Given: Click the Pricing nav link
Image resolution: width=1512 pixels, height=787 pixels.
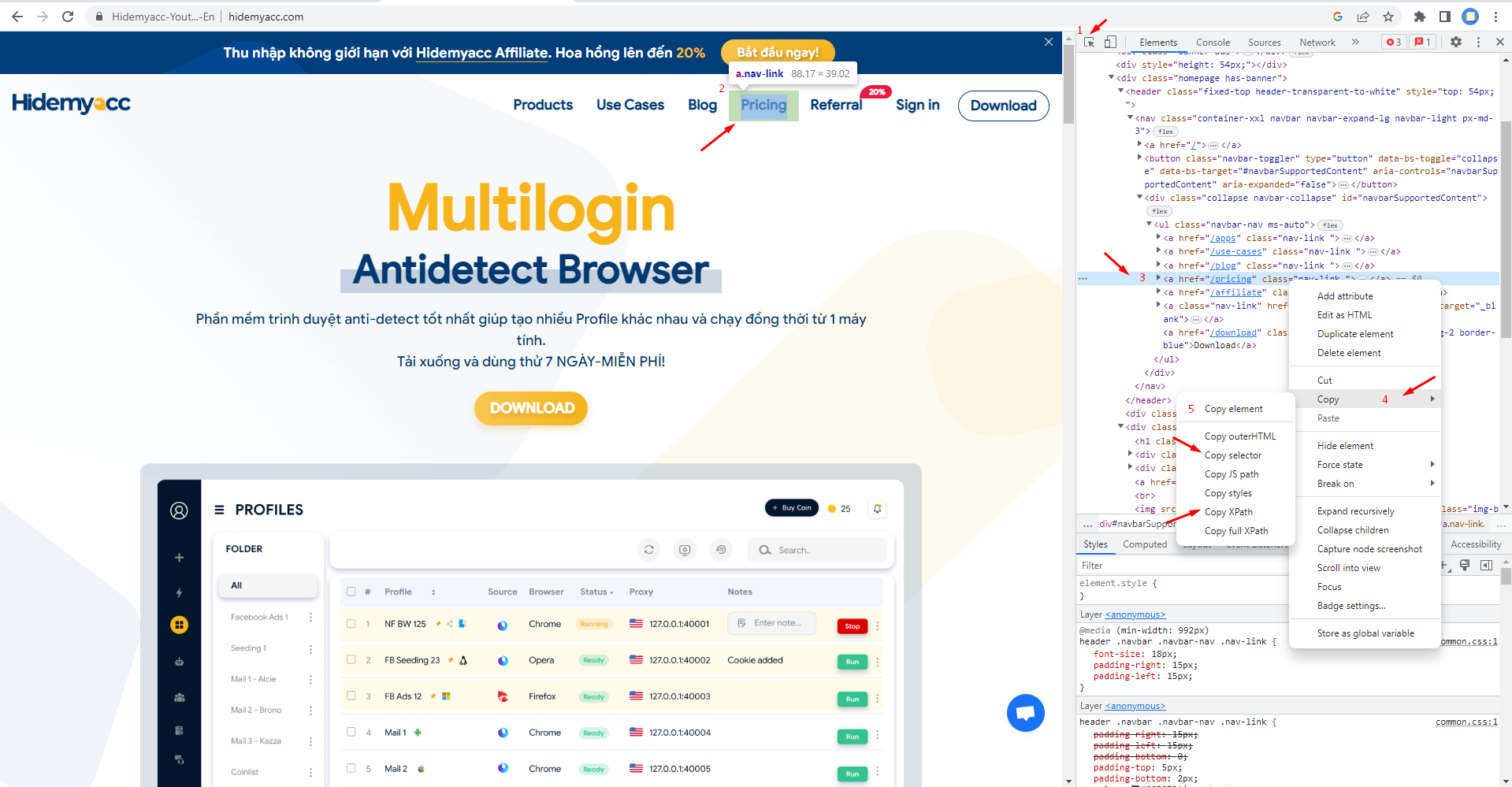Looking at the screenshot, I should click(763, 105).
